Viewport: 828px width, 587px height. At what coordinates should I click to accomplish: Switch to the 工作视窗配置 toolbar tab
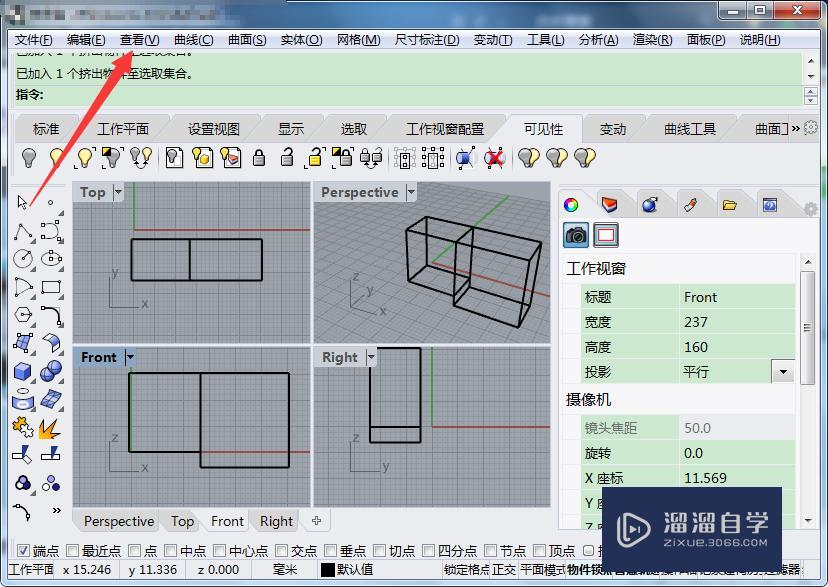445,129
